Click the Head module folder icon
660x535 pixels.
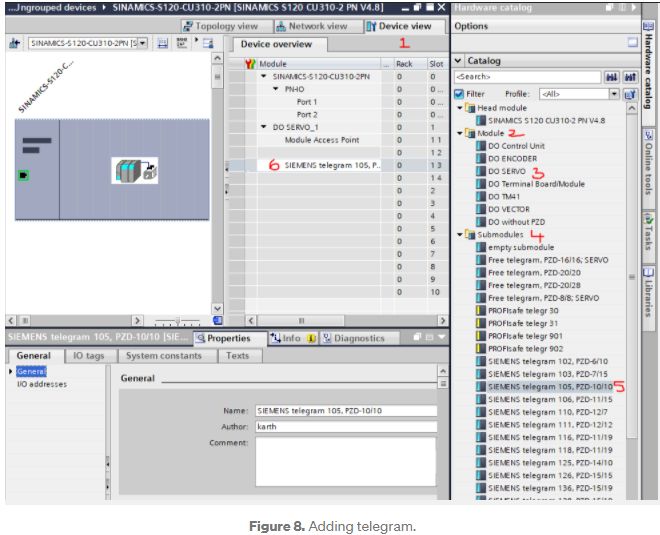[x=470, y=108]
